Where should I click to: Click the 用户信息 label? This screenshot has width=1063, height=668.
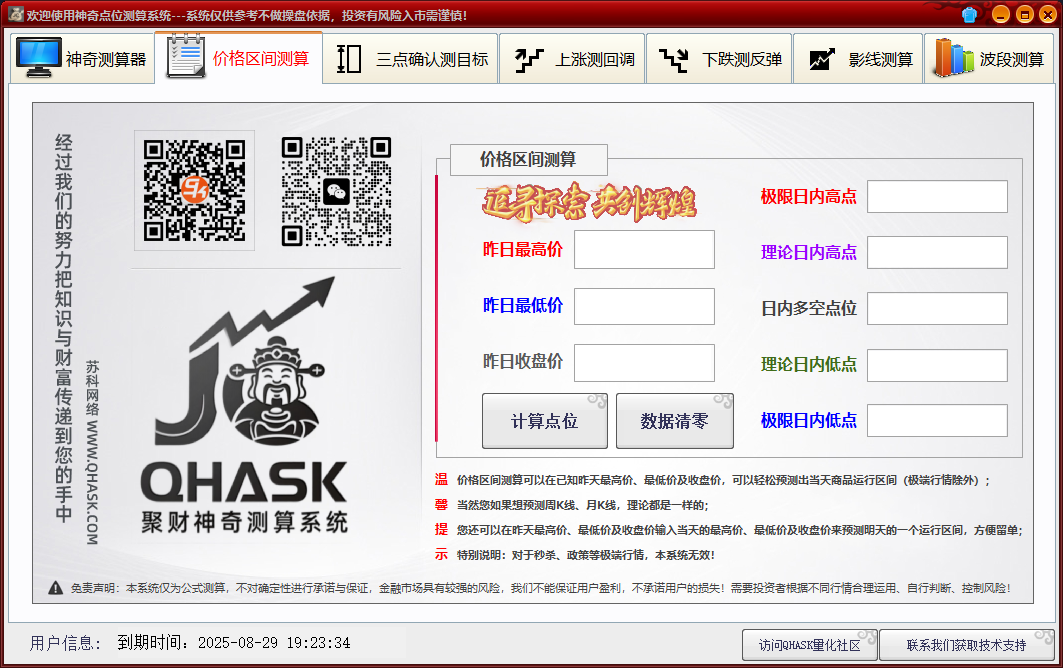[65, 643]
